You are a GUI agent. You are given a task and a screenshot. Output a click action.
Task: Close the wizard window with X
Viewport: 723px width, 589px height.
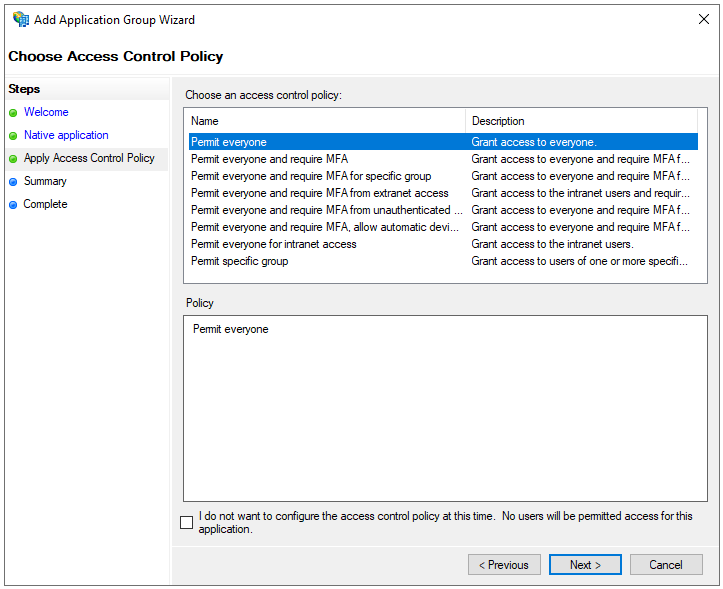701,19
